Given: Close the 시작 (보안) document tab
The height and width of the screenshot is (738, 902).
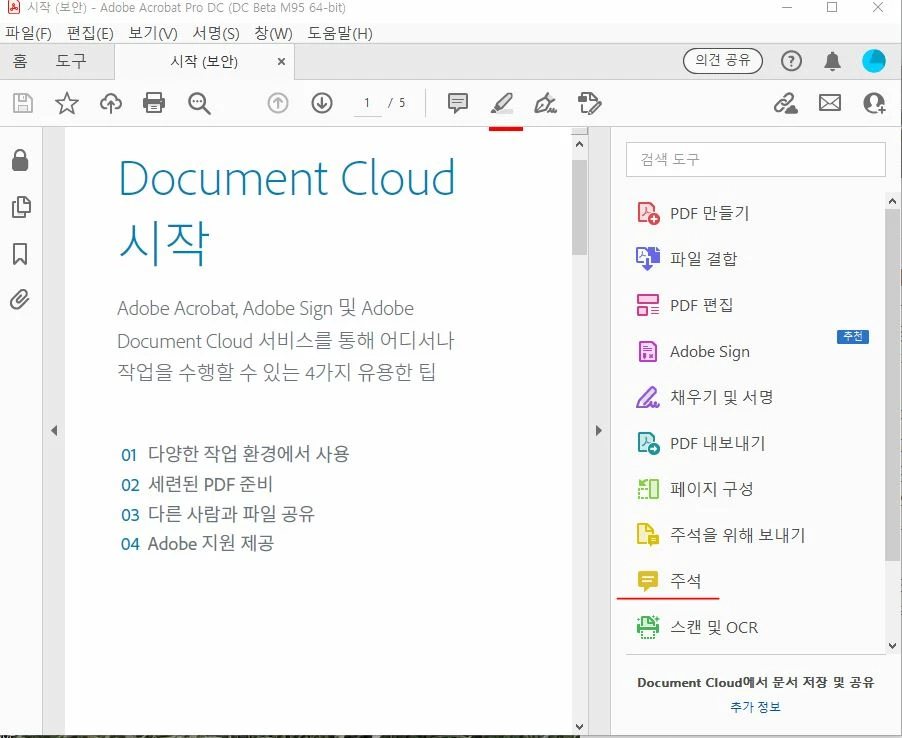Looking at the screenshot, I should (281, 62).
